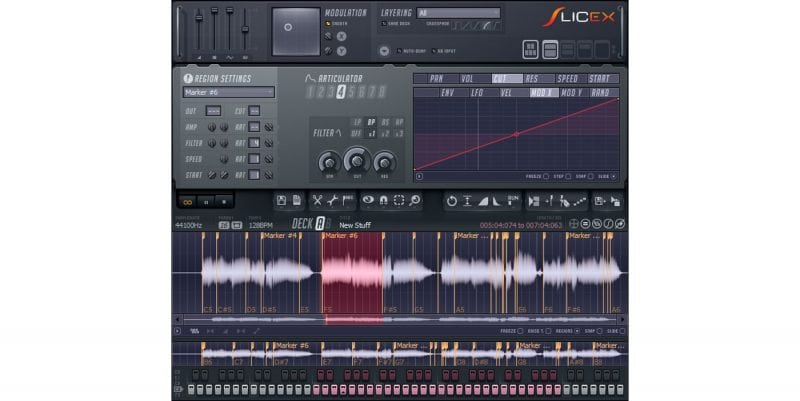Click the export save-with-arrow icon
The image size is (800, 401).
(599, 201)
